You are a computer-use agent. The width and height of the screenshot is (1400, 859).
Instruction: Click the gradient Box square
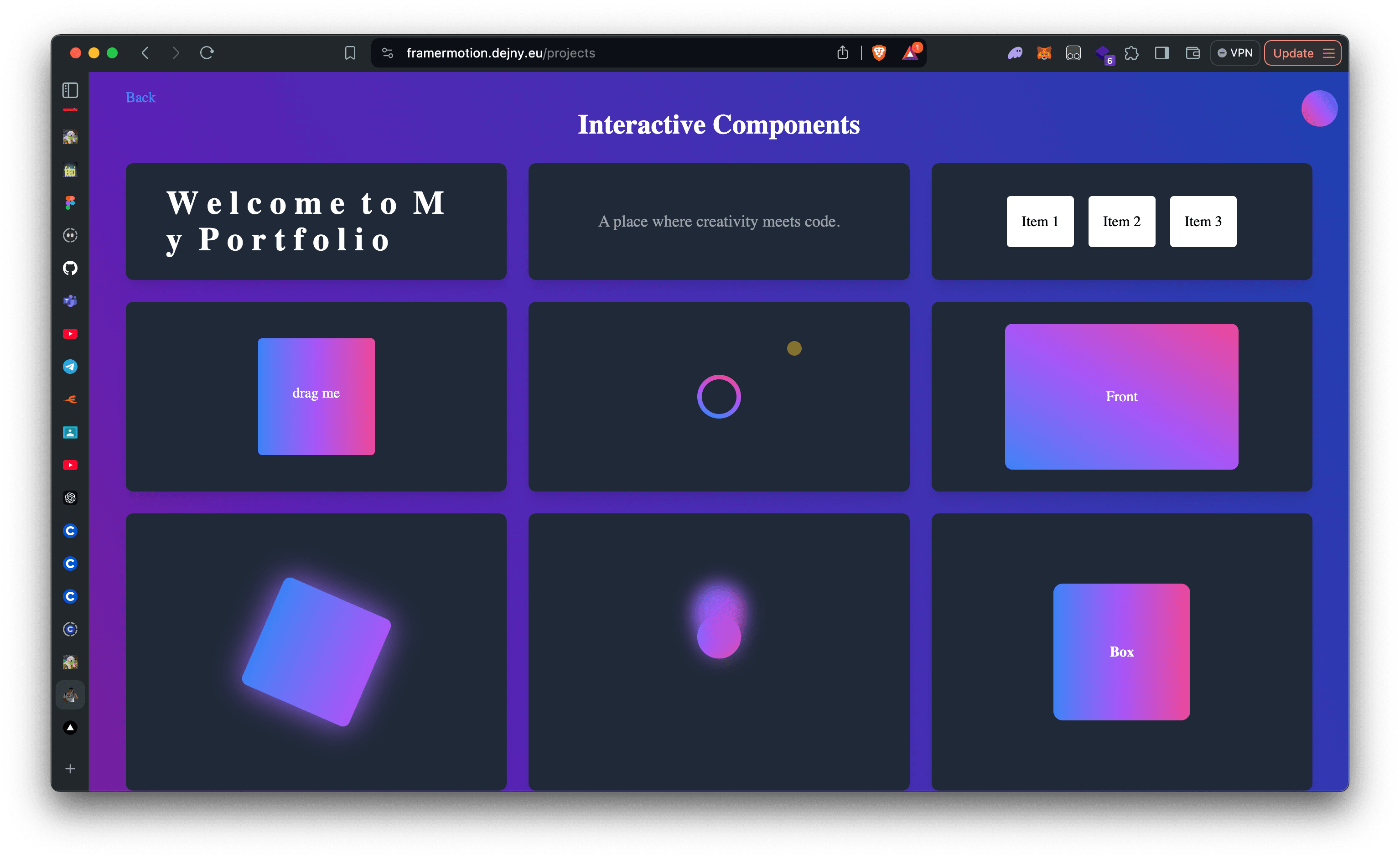point(1121,652)
